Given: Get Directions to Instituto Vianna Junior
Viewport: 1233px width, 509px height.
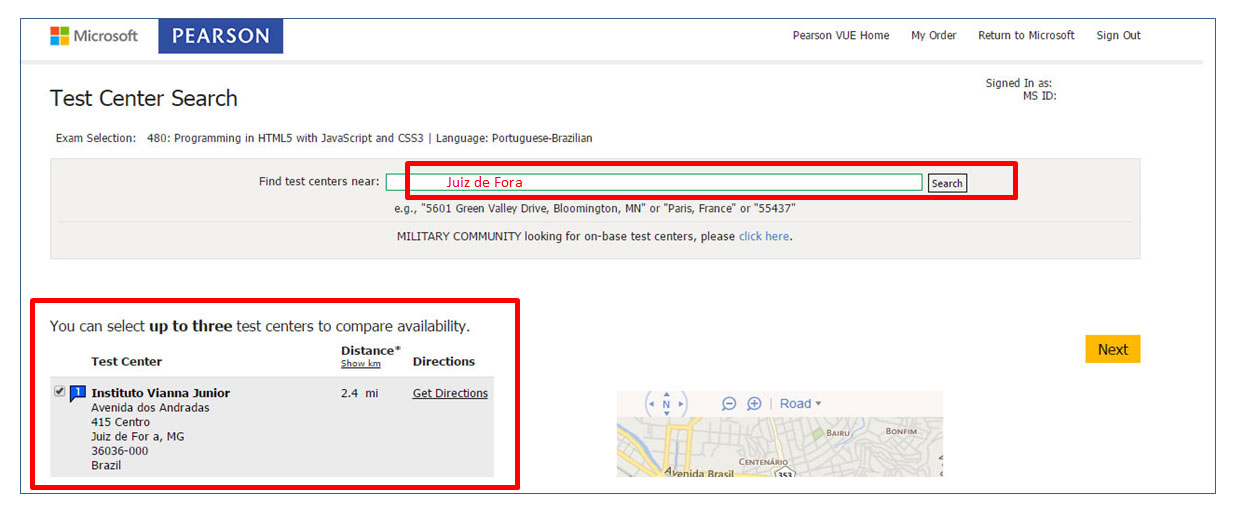Looking at the screenshot, I should [450, 393].
